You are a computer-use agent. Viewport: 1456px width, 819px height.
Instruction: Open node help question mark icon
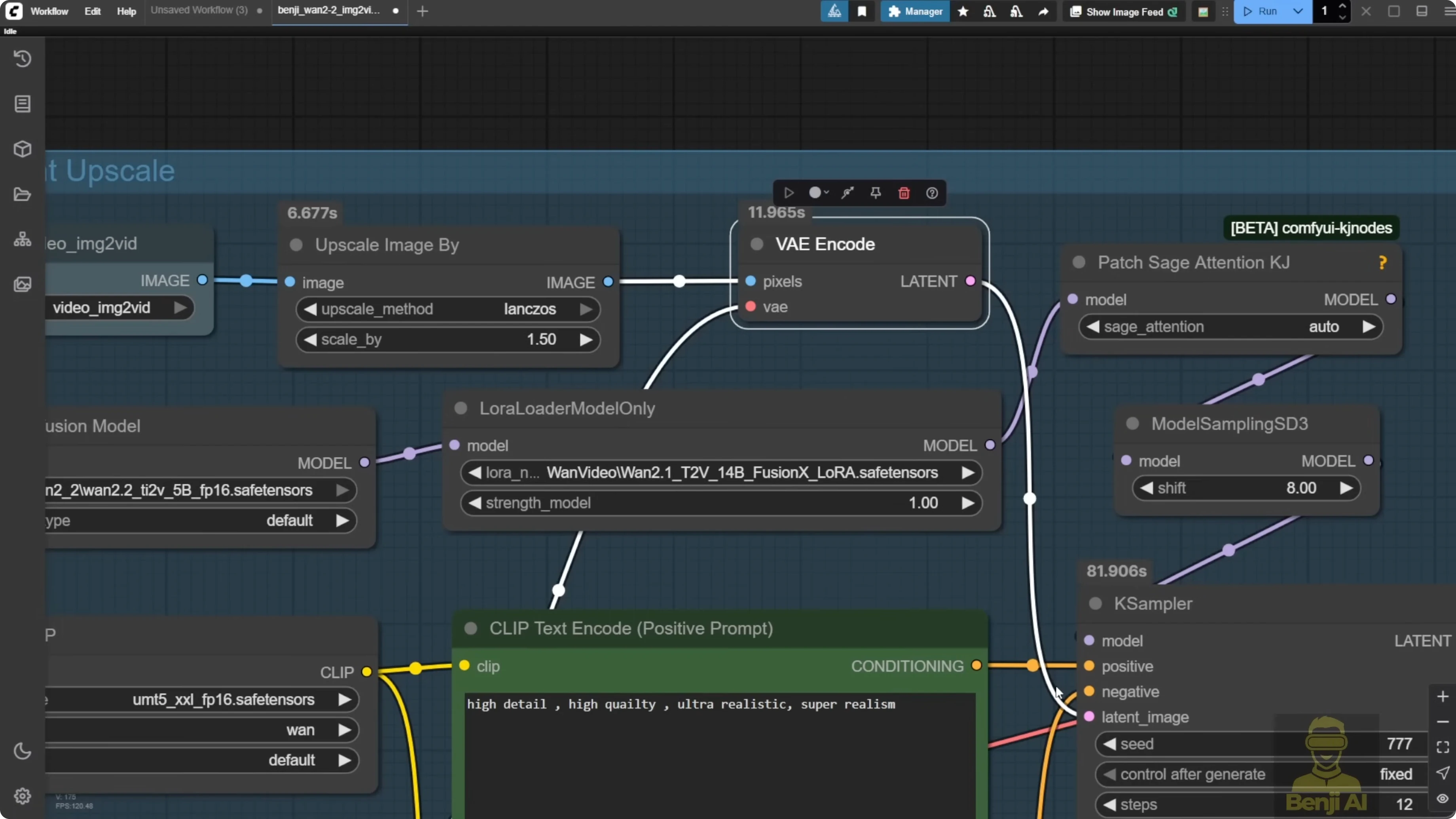click(932, 193)
